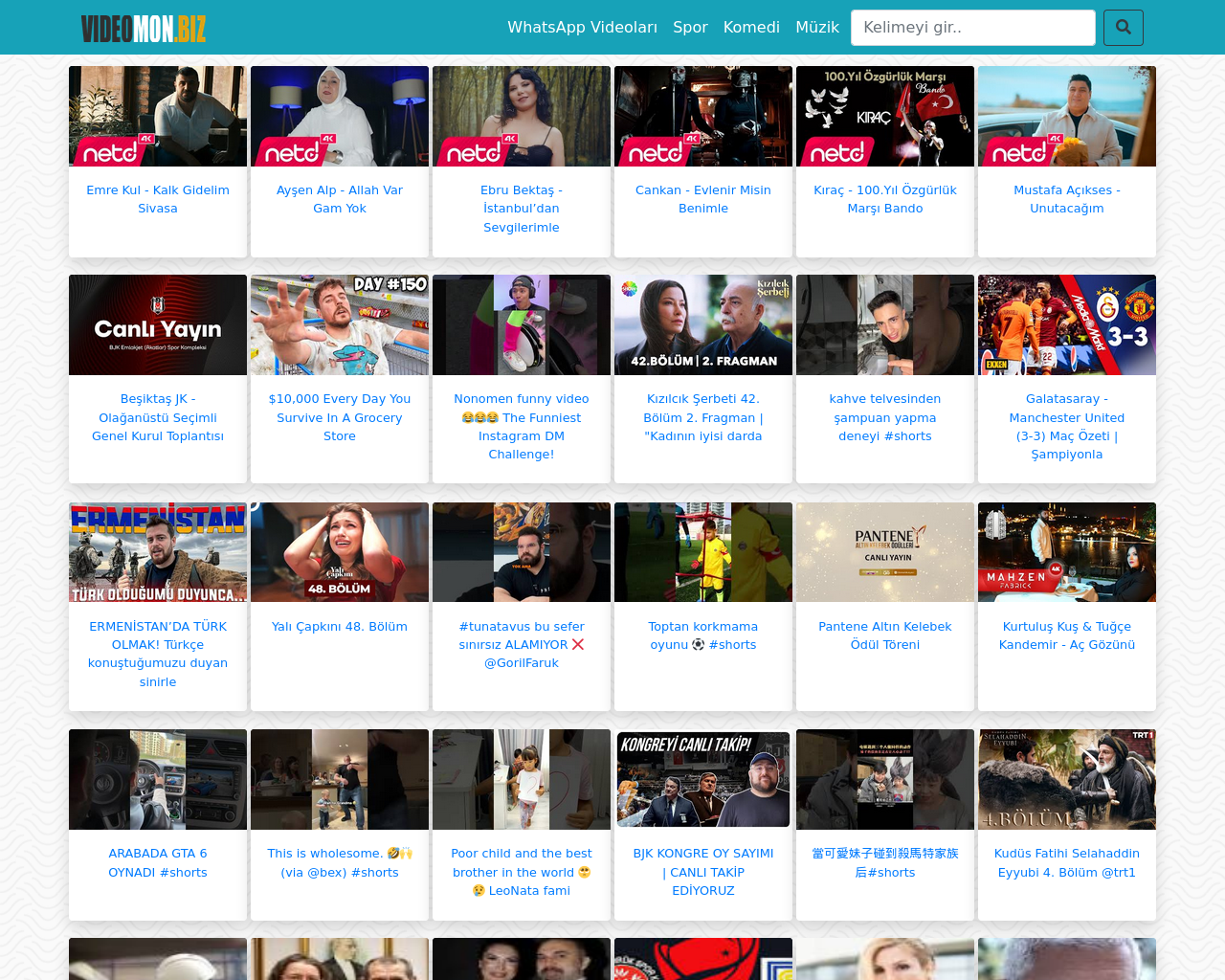
Task: Click 'KONGREYİ CANLI TAKİP!' thumbnail
Action: [703, 779]
